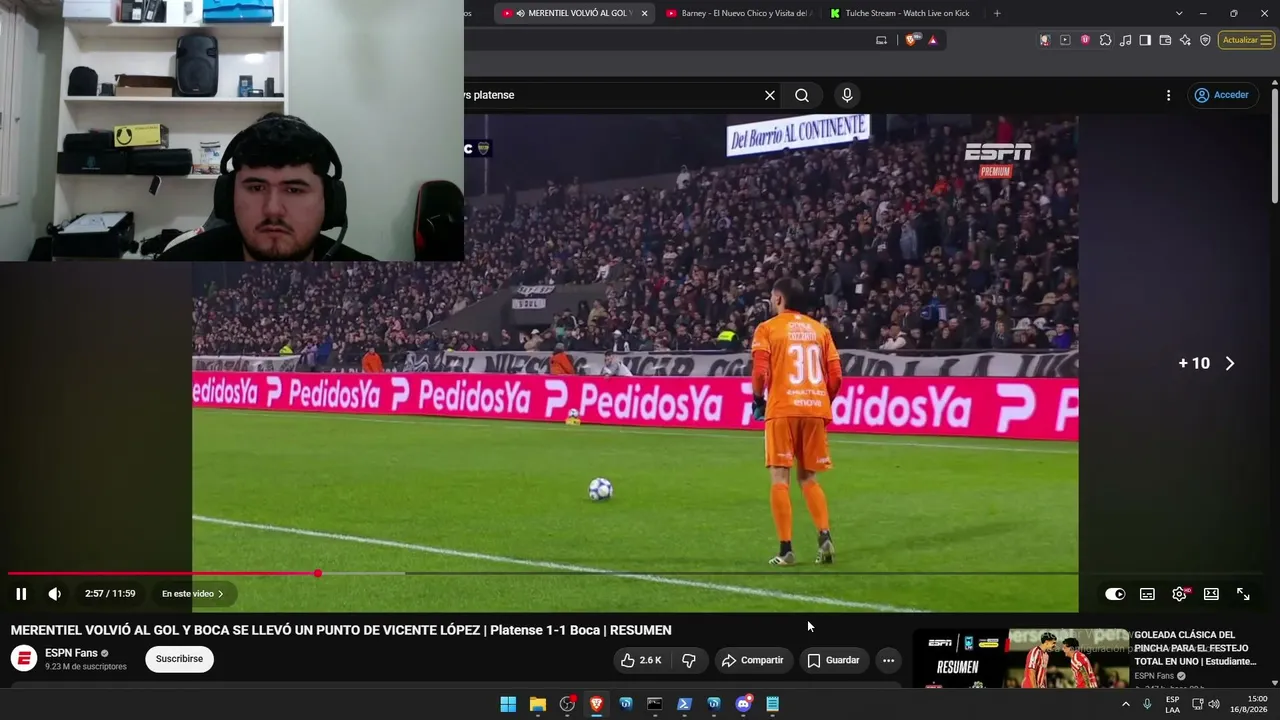Image resolution: width=1280 pixels, height=720 pixels.
Task: Click the Compartir share button
Action: pos(752,660)
